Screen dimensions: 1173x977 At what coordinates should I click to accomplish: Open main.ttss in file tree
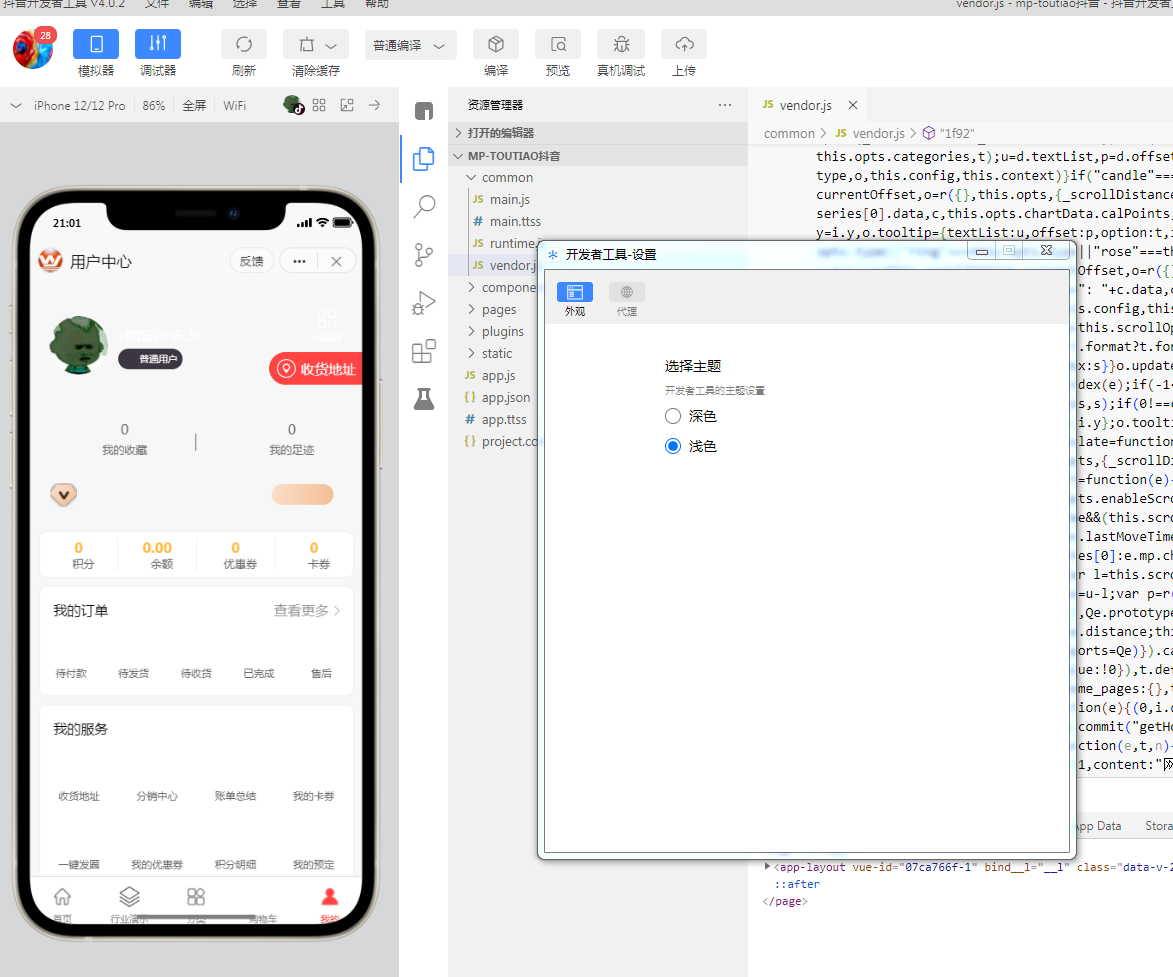pos(515,221)
